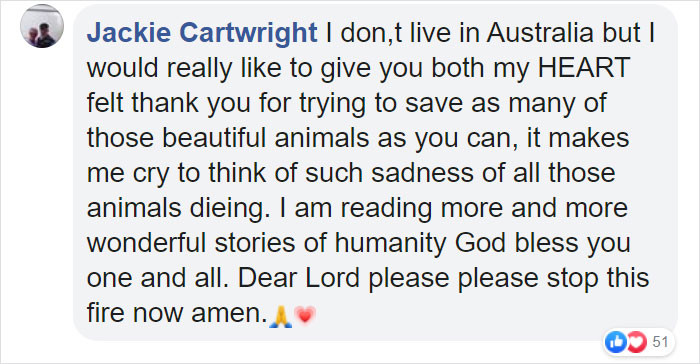
Task: Click the blue thumbs-up Like reaction icon
Action: [x=616, y=342]
